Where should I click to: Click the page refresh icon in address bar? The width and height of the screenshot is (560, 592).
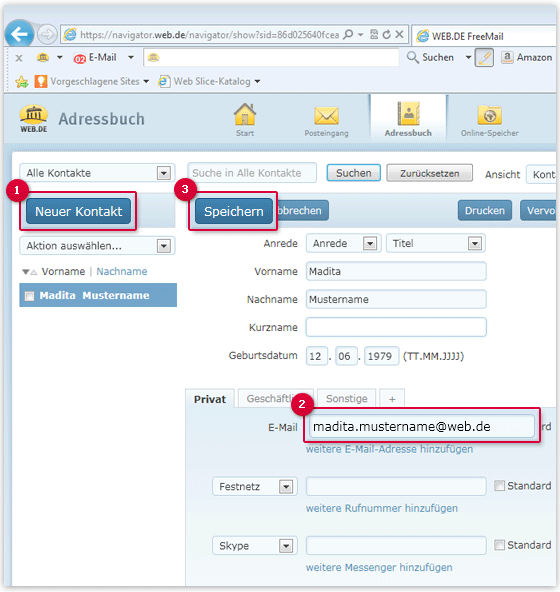pos(386,35)
